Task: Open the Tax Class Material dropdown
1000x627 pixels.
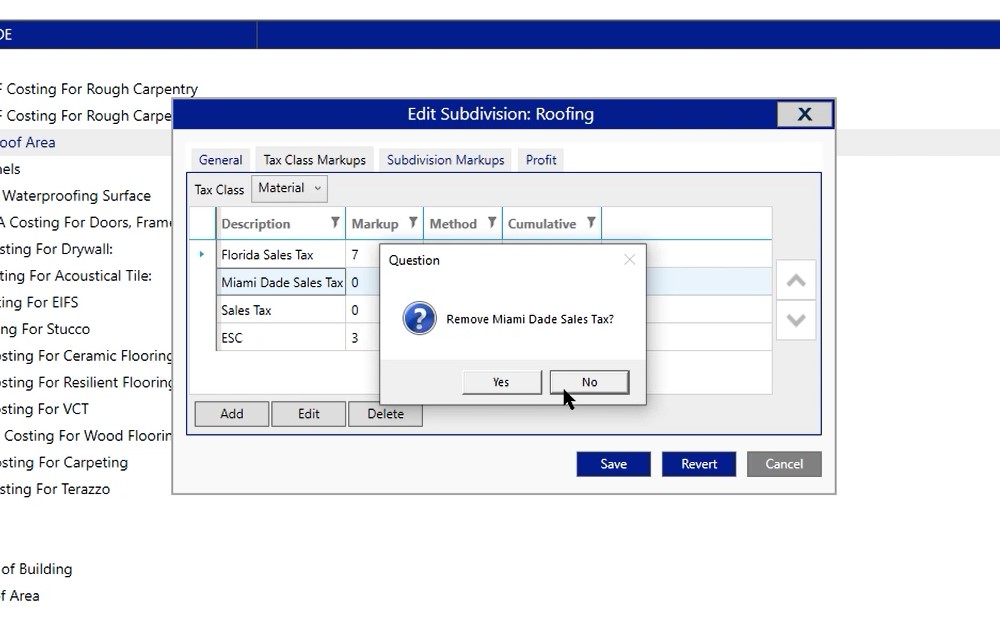Action: coord(290,188)
